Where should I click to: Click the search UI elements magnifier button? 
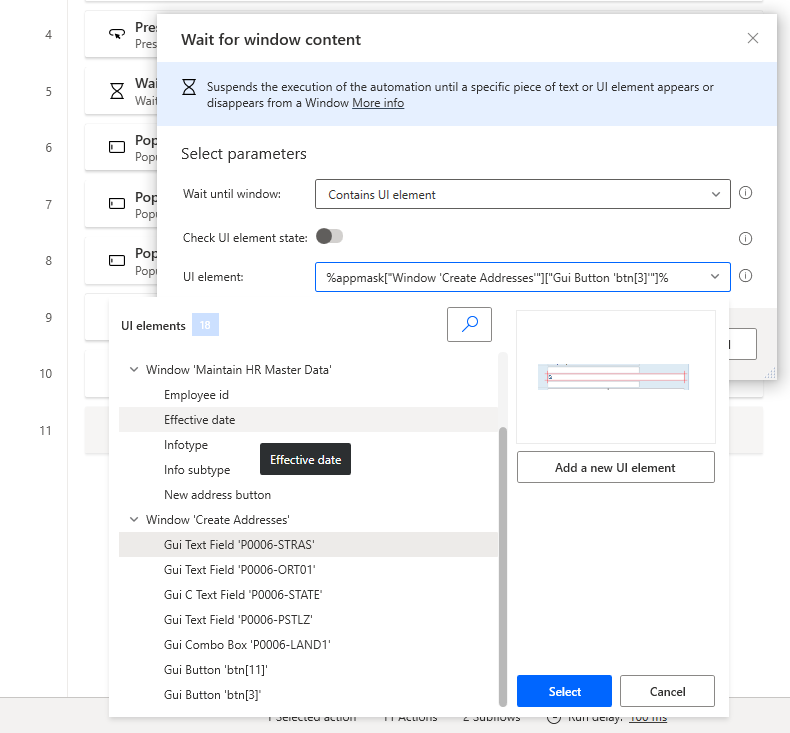tap(469, 324)
